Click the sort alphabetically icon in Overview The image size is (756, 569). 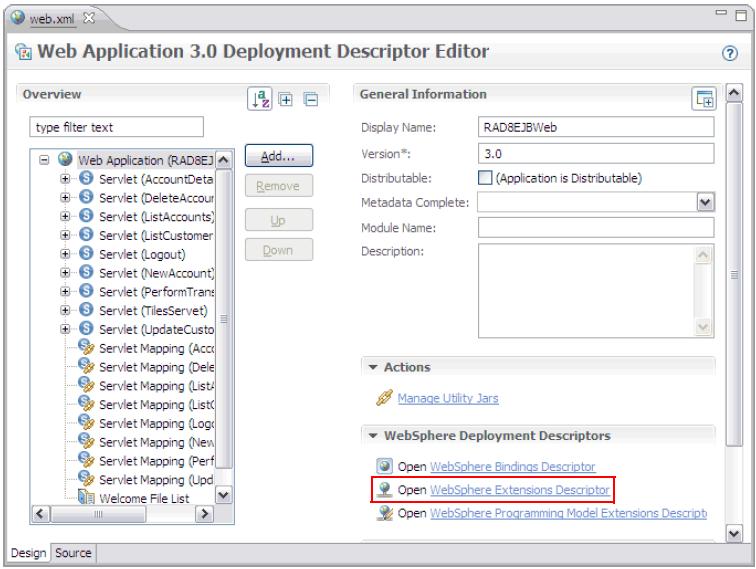coord(260,99)
